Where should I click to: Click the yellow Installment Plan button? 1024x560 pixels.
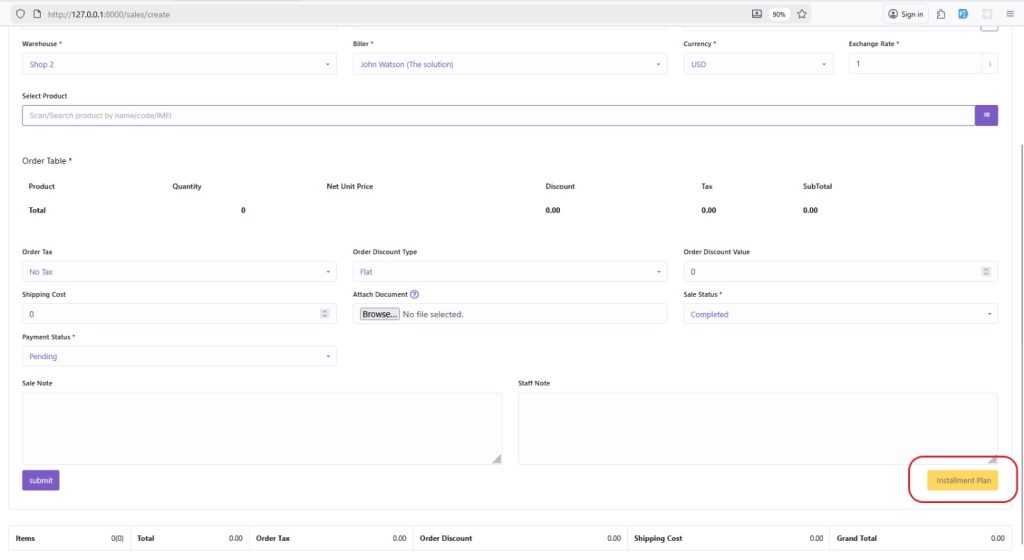pos(962,480)
